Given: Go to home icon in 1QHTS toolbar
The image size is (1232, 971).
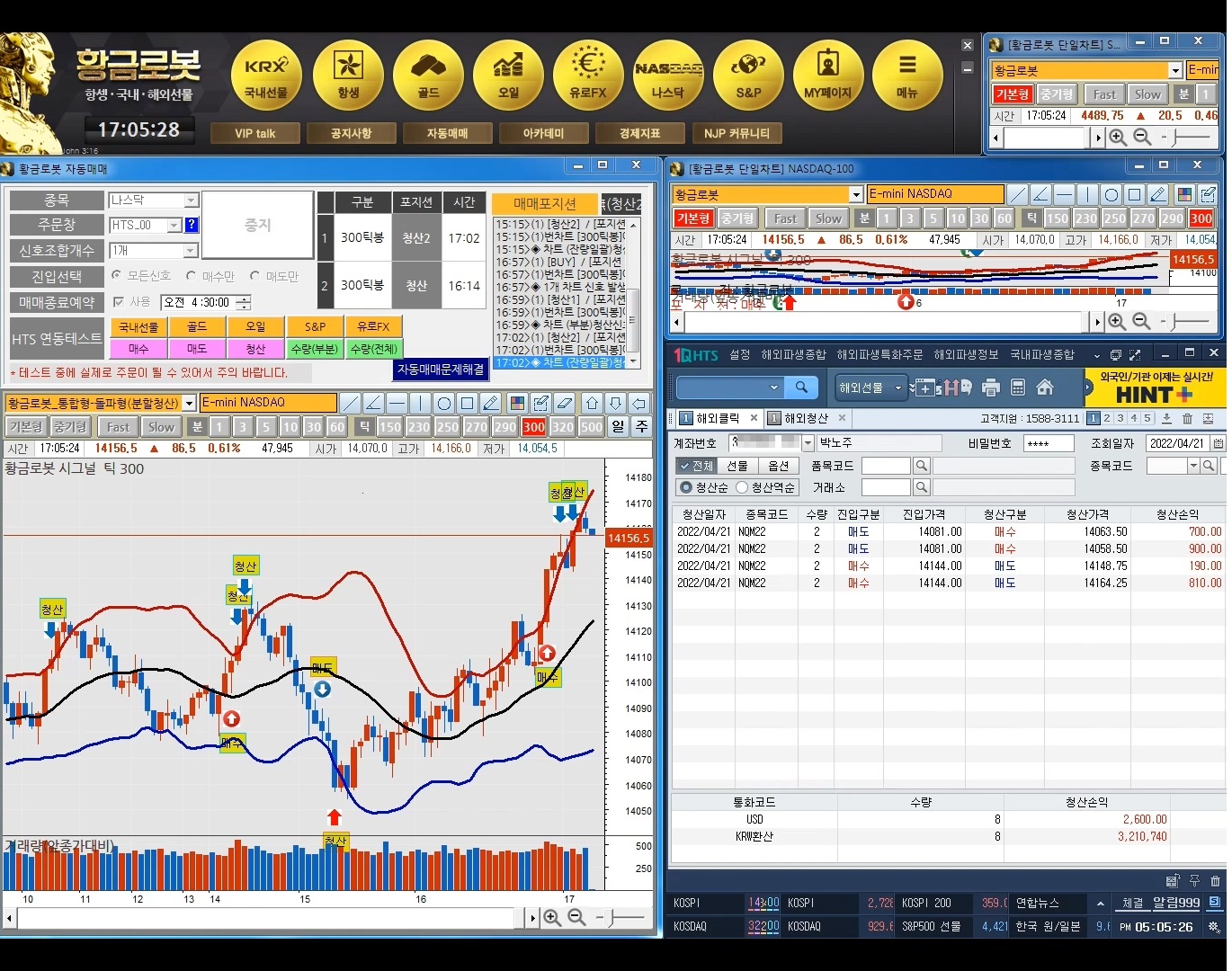Looking at the screenshot, I should [1045, 388].
